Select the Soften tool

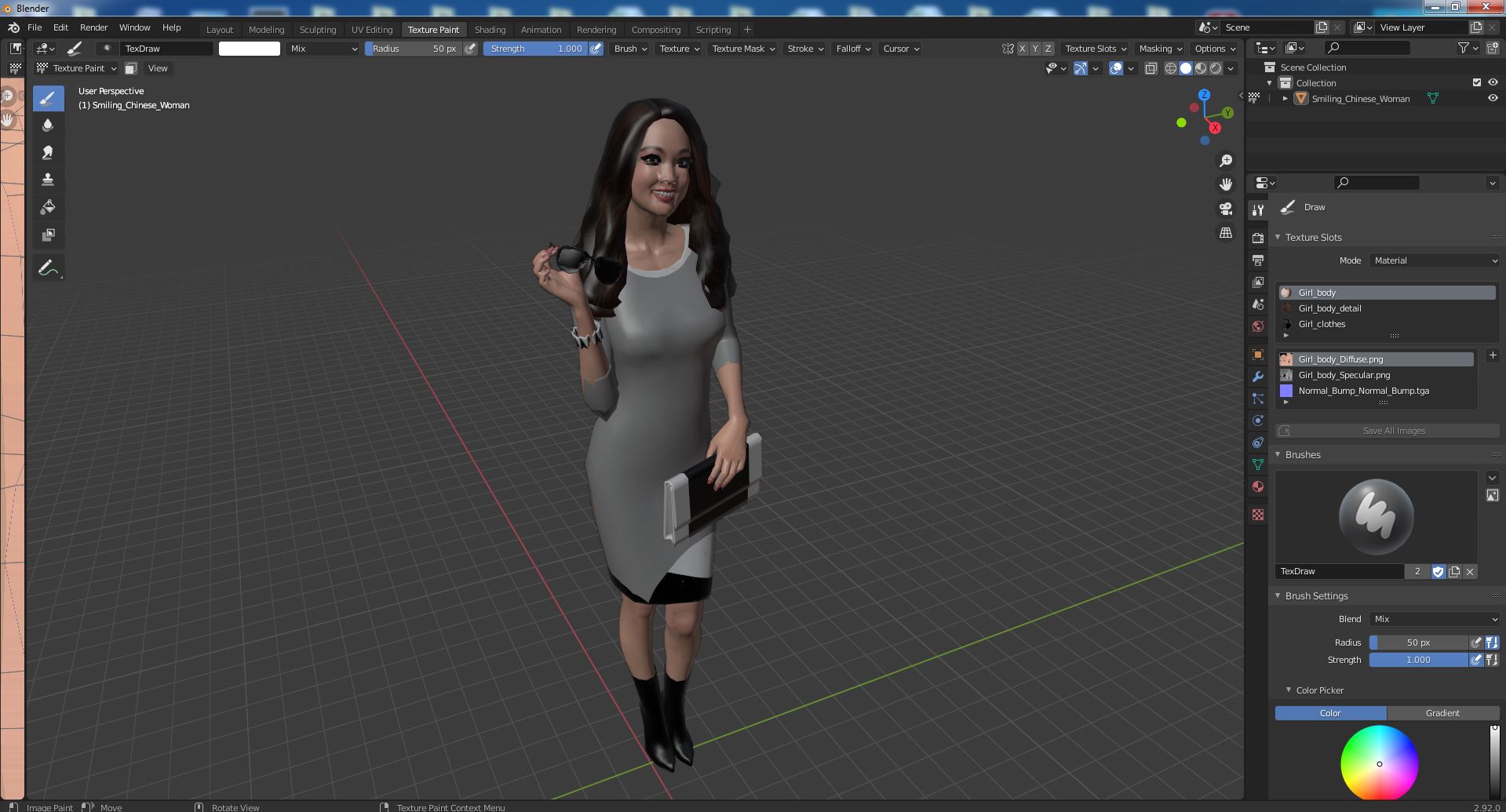tap(48, 126)
